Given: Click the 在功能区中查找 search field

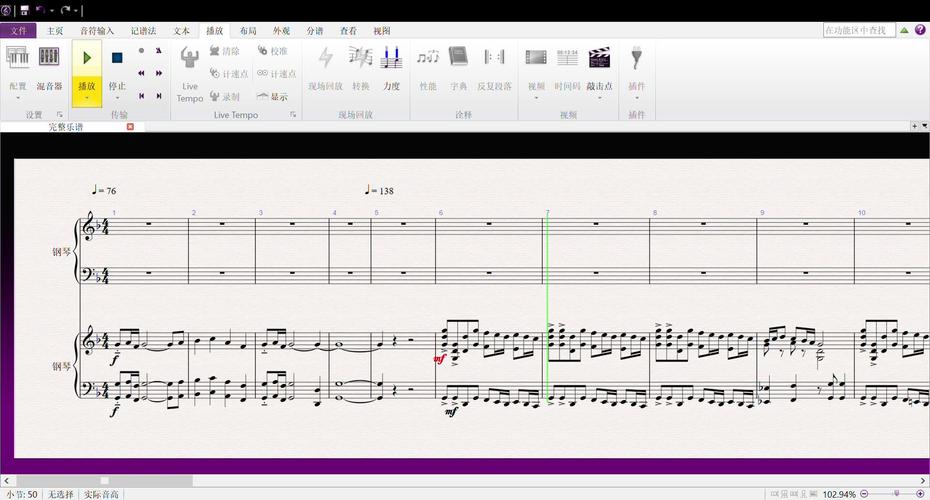Looking at the screenshot, I should (x=859, y=30).
